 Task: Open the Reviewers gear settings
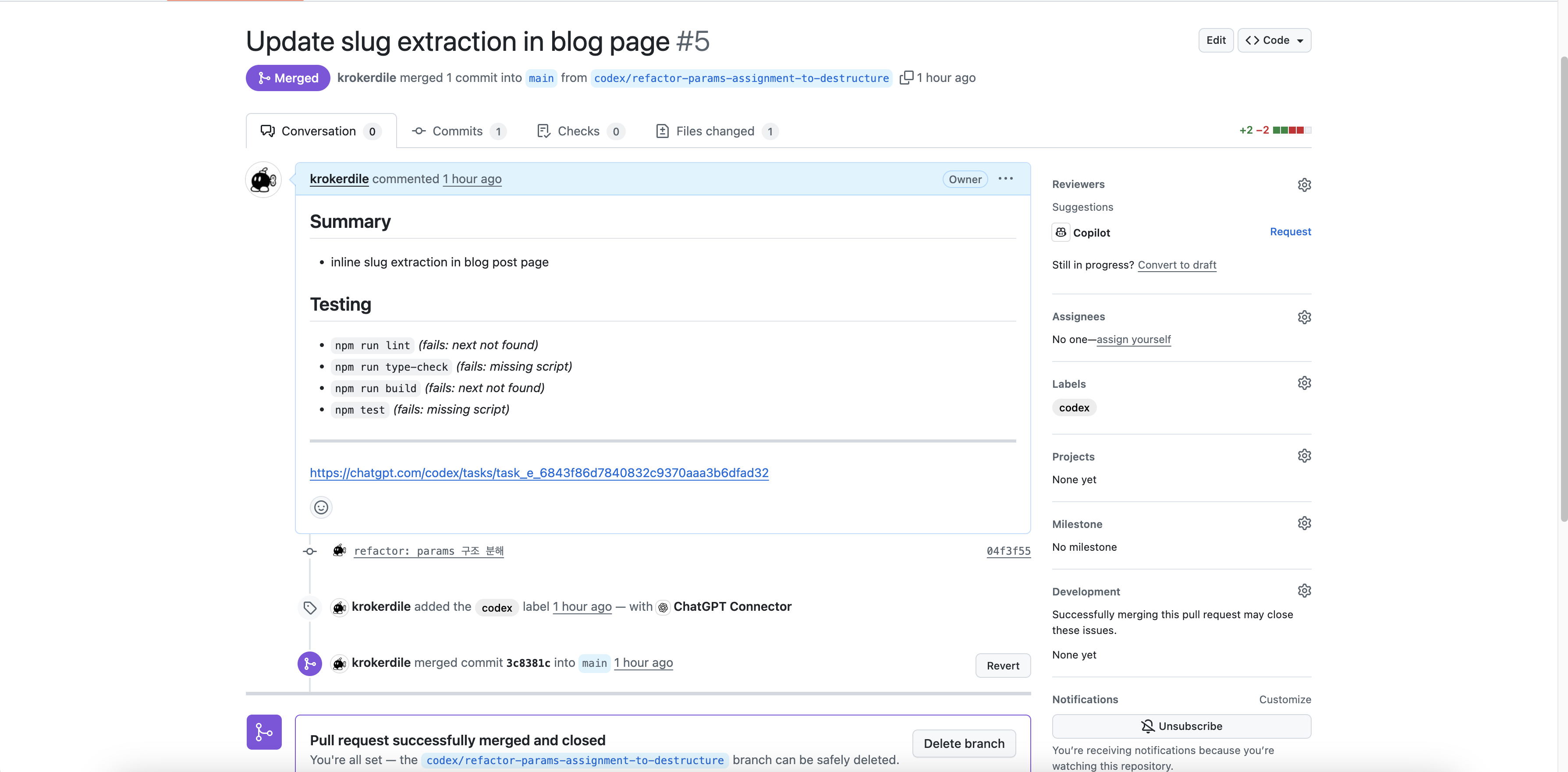(x=1304, y=184)
